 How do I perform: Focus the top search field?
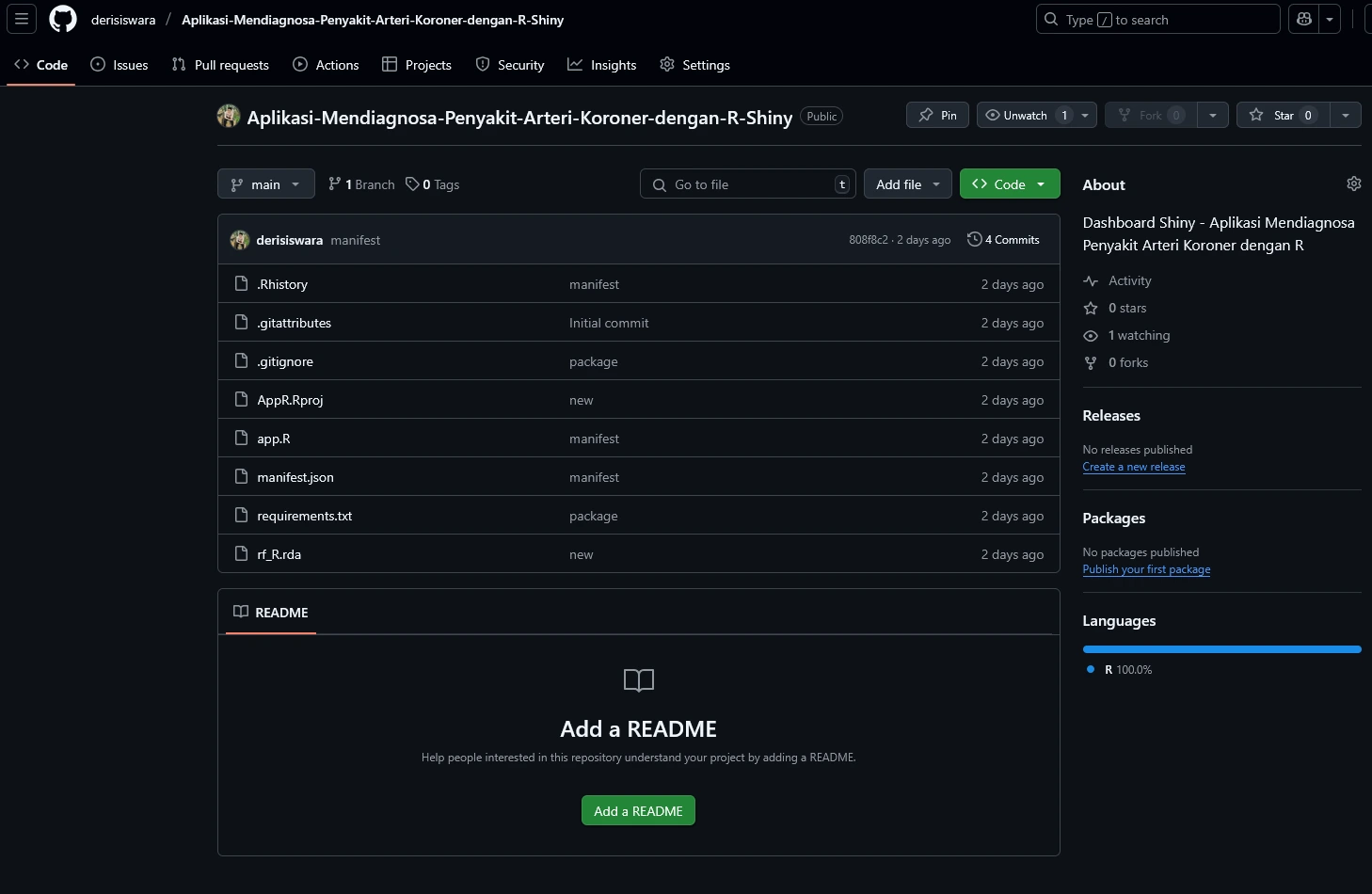point(1157,19)
